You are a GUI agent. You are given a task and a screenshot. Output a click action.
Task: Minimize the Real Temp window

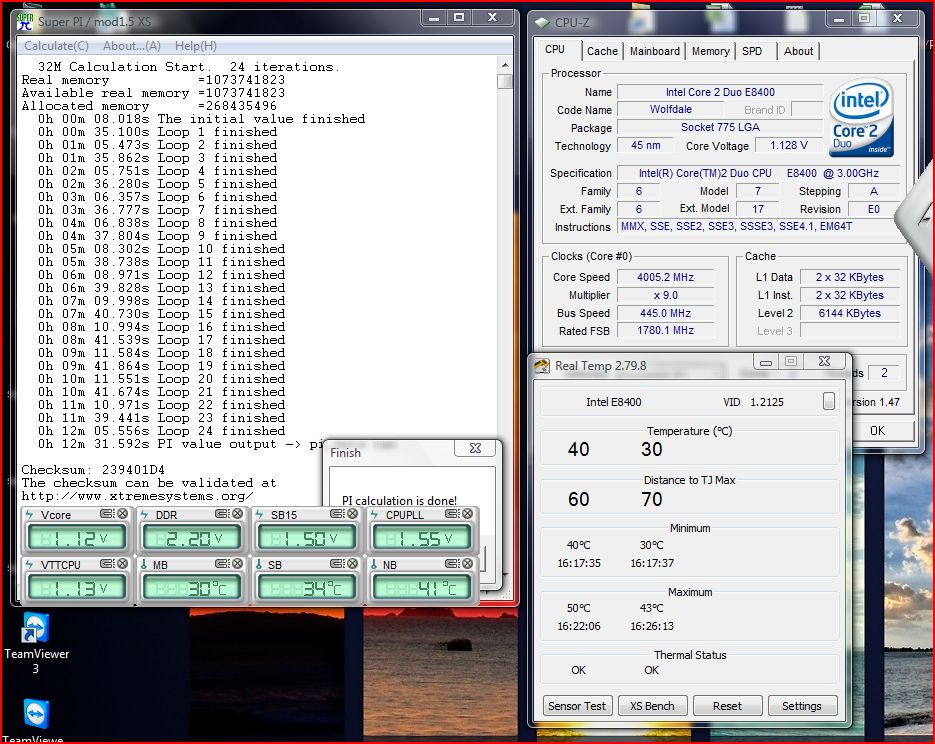pyautogui.click(x=766, y=362)
